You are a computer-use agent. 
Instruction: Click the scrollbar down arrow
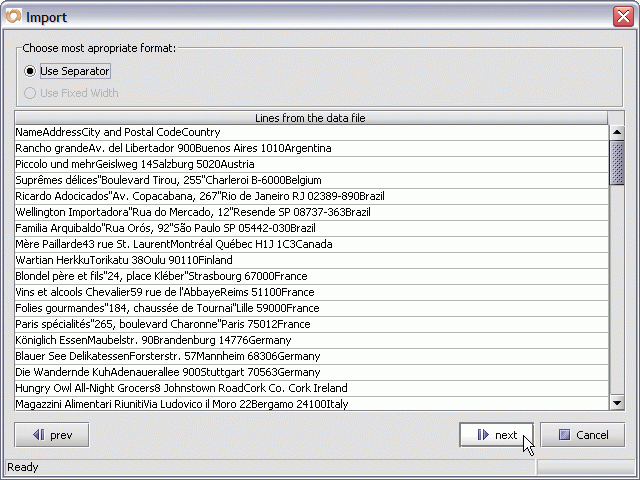[x=617, y=403]
